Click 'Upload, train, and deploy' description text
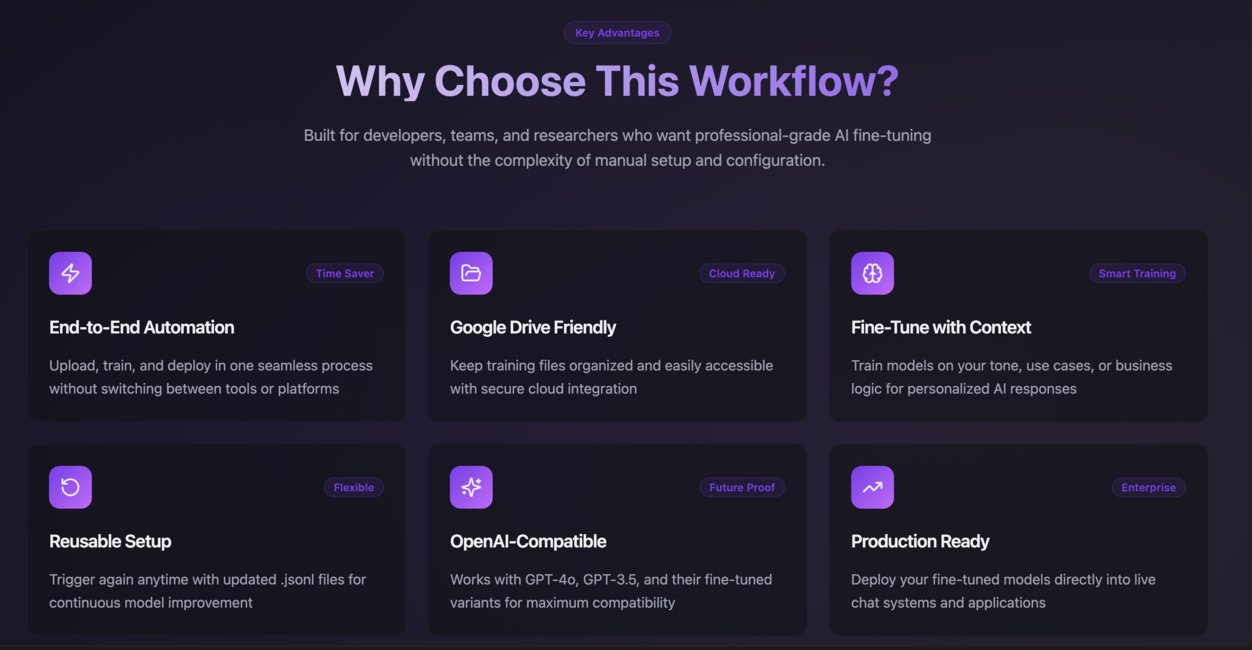Viewport: 1252px width, 650px height. coord(211,377)
